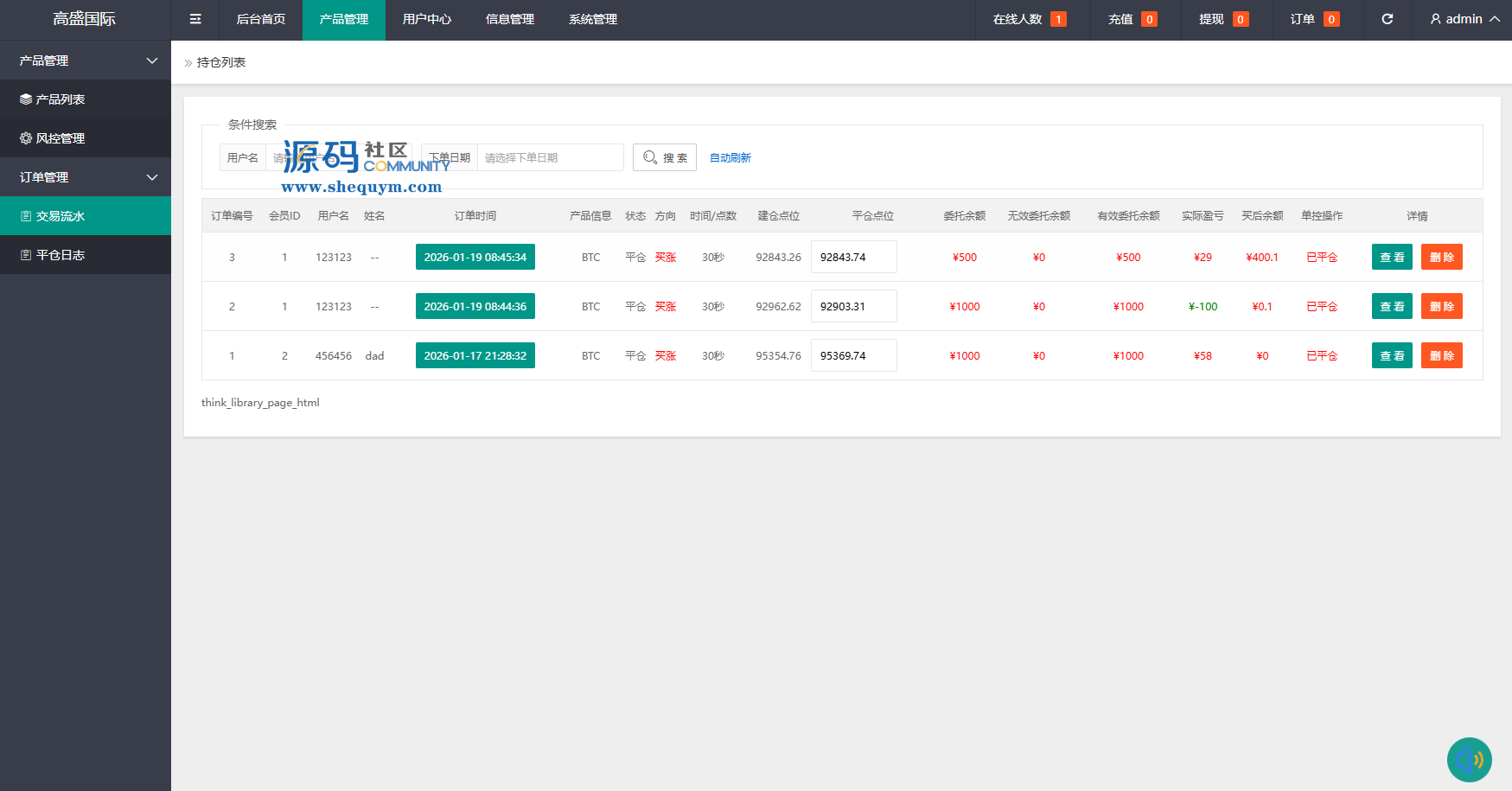Click the refresh icon in top bar
Viewport: 1512px width, 791px height.
(x=1388, y=19)
